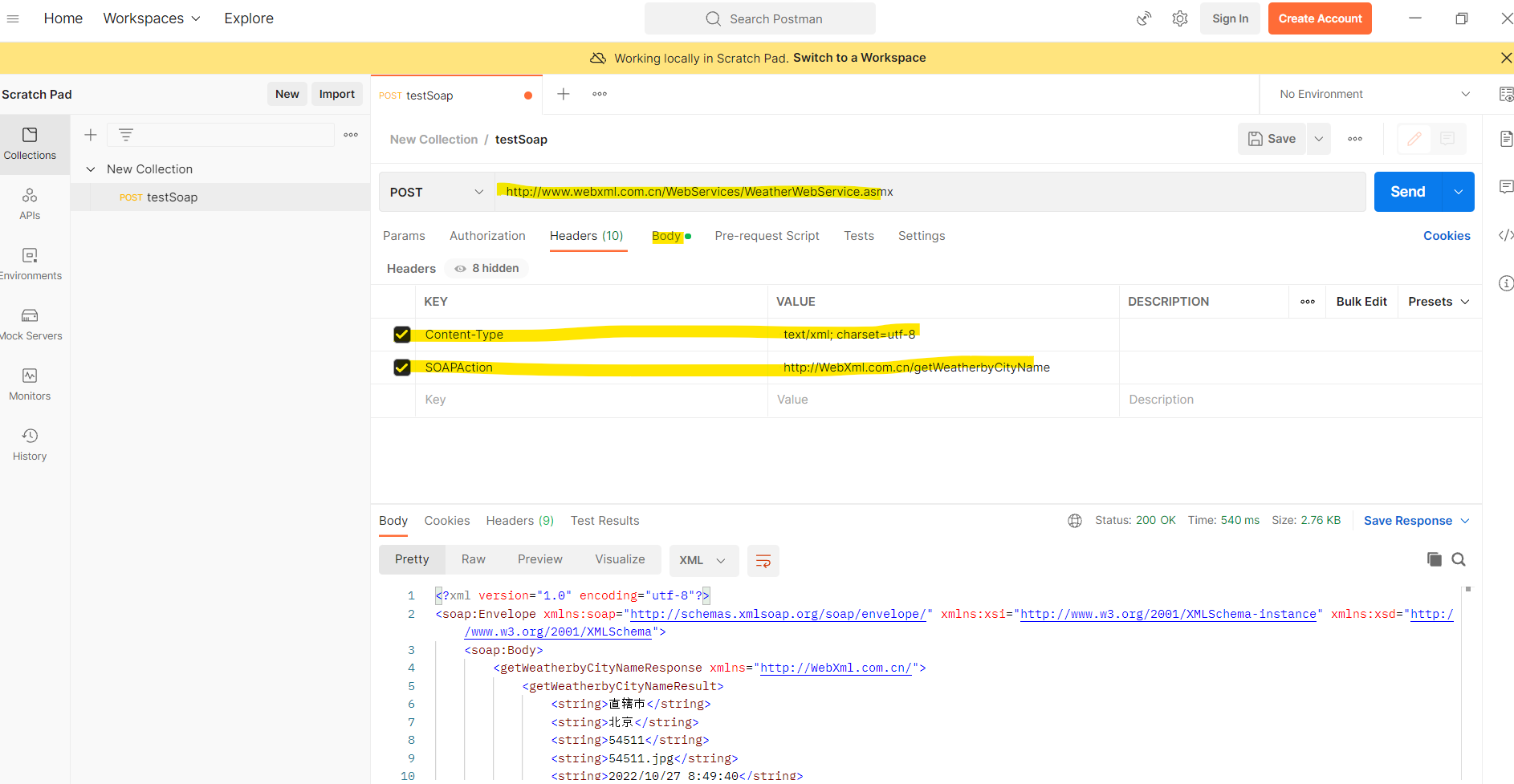Open the APIs sidebar section
1514x784 pixels.
30,204
